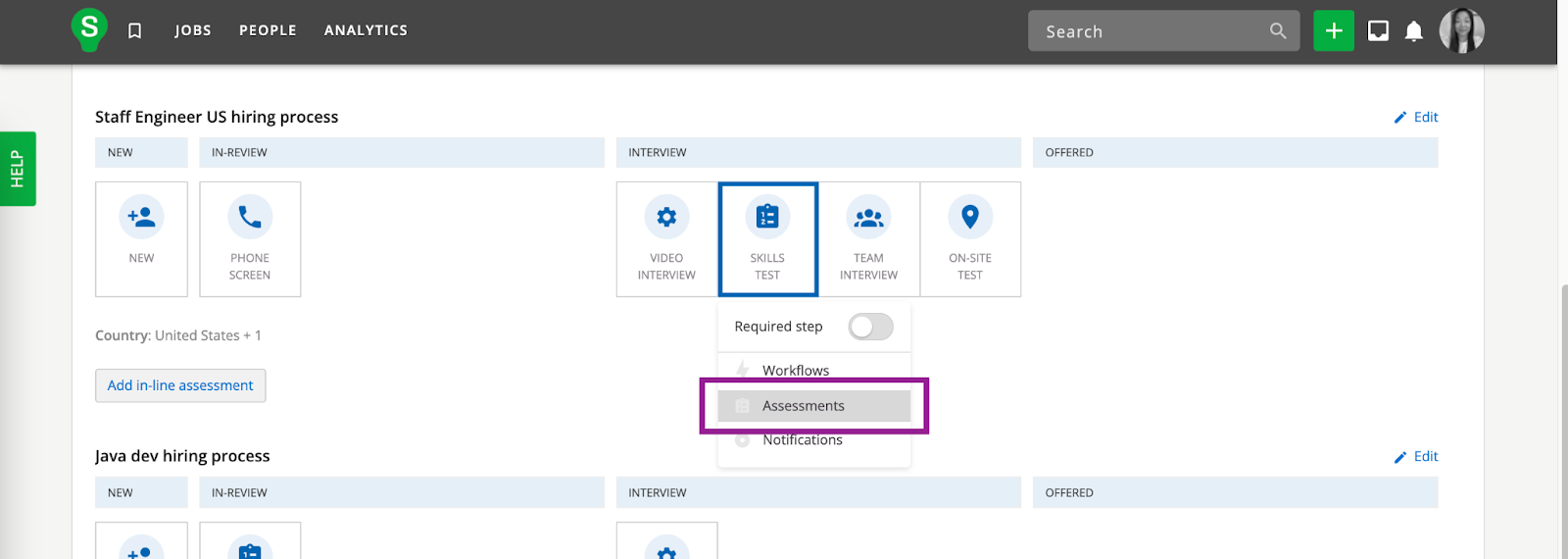Toggle the Required step switch
This screenshot has width=1568, height=559.
[870, 327]
